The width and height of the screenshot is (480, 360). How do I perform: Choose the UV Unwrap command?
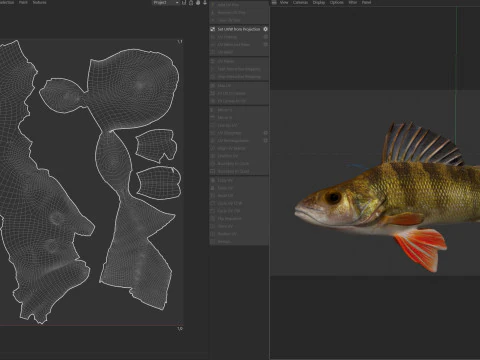239,37
